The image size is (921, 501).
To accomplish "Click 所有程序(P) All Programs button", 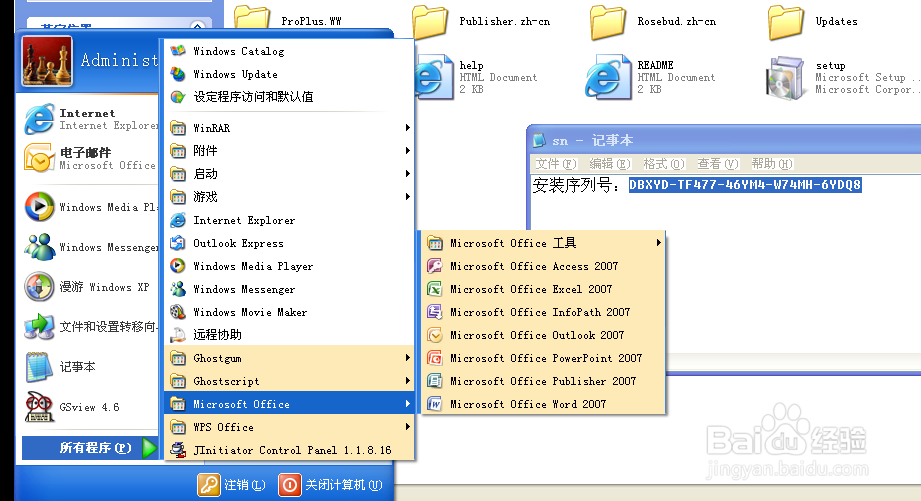I will (90, 448).
